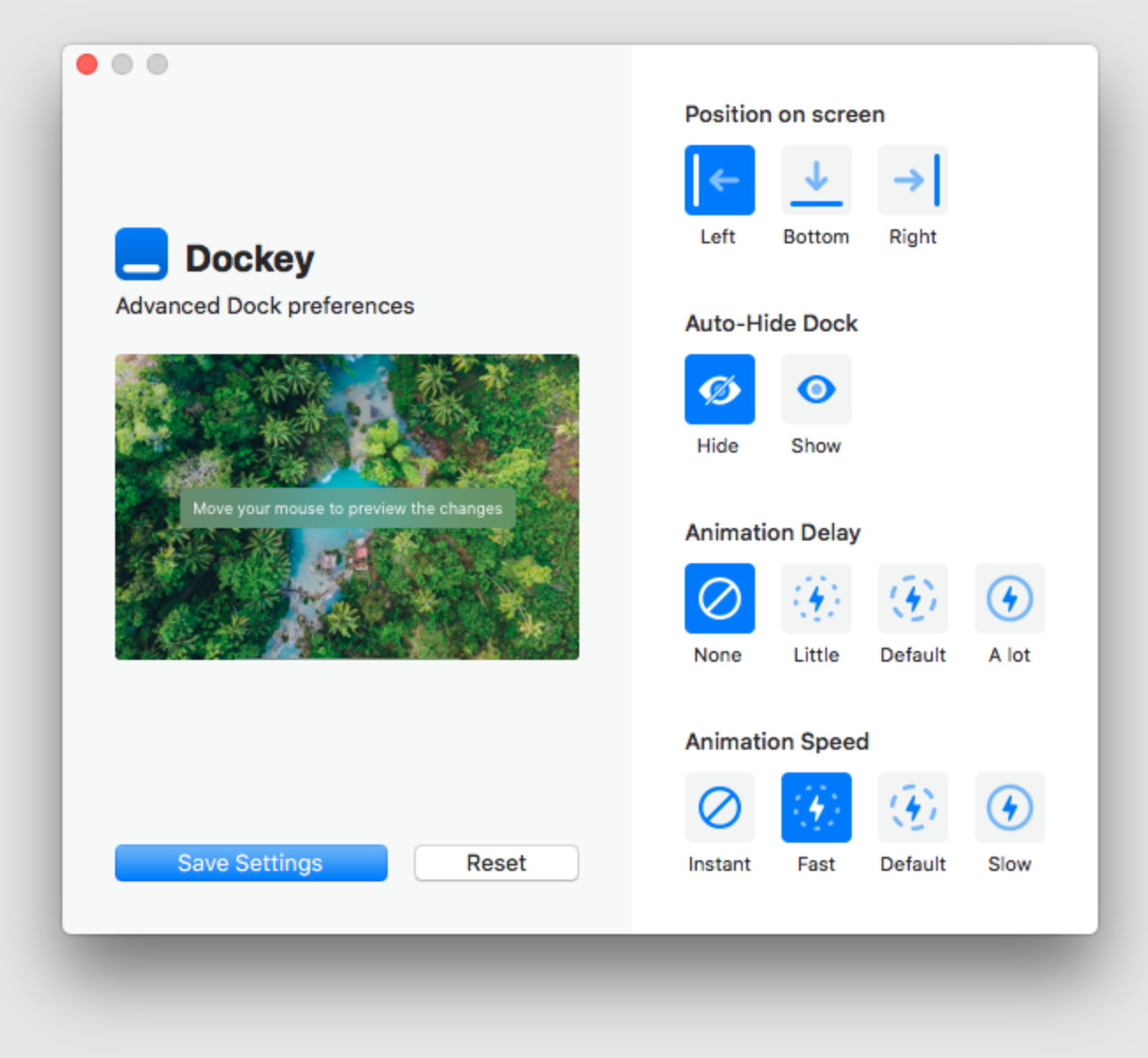The image size is (1148, 1058).
Task: Choose None for Animation Delay
Action: 719,598
